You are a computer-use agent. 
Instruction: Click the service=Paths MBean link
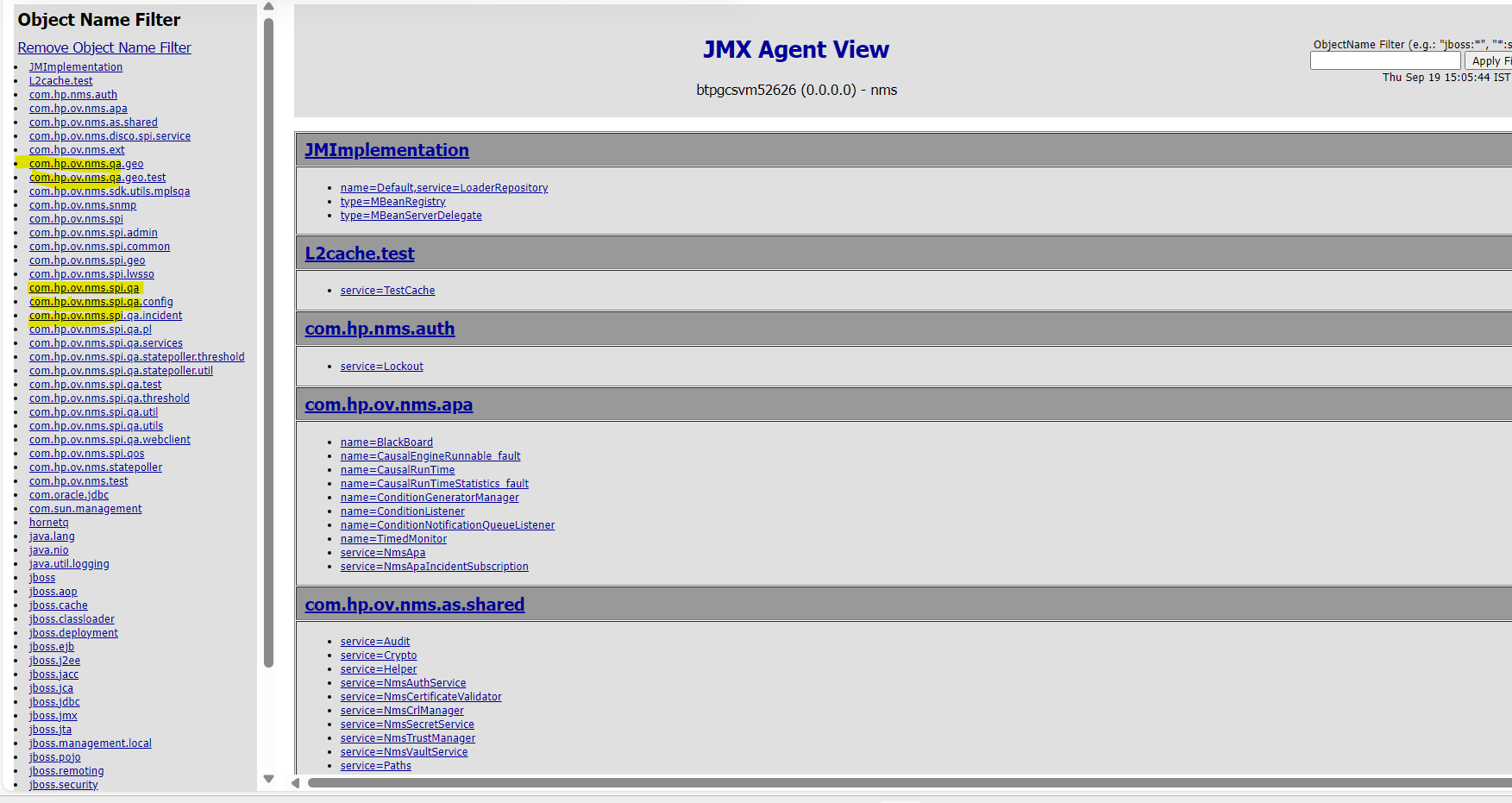click(x=376, y=766)
